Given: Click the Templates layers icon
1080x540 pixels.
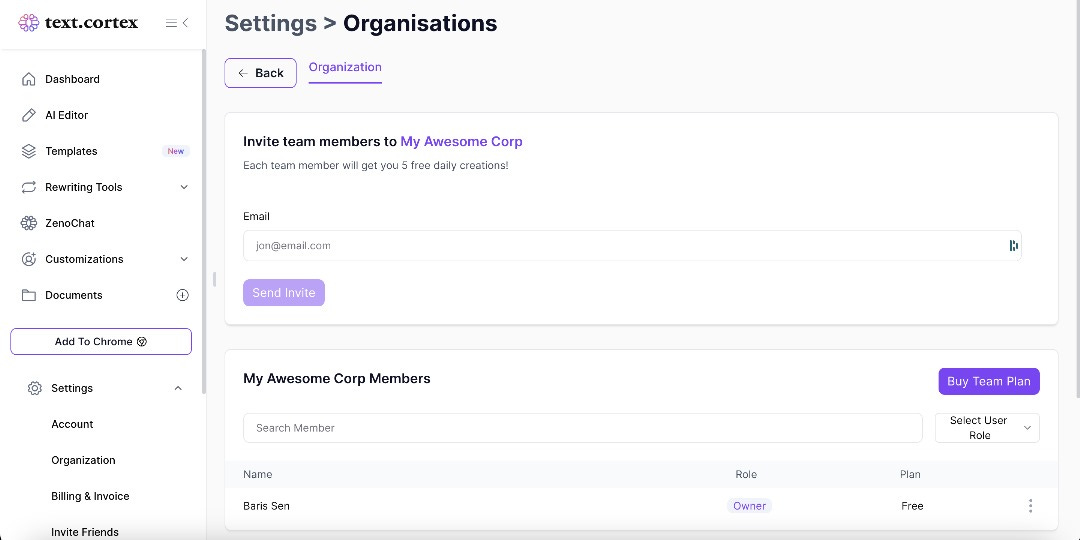Looking at the screenshot, I should [28, 151].
